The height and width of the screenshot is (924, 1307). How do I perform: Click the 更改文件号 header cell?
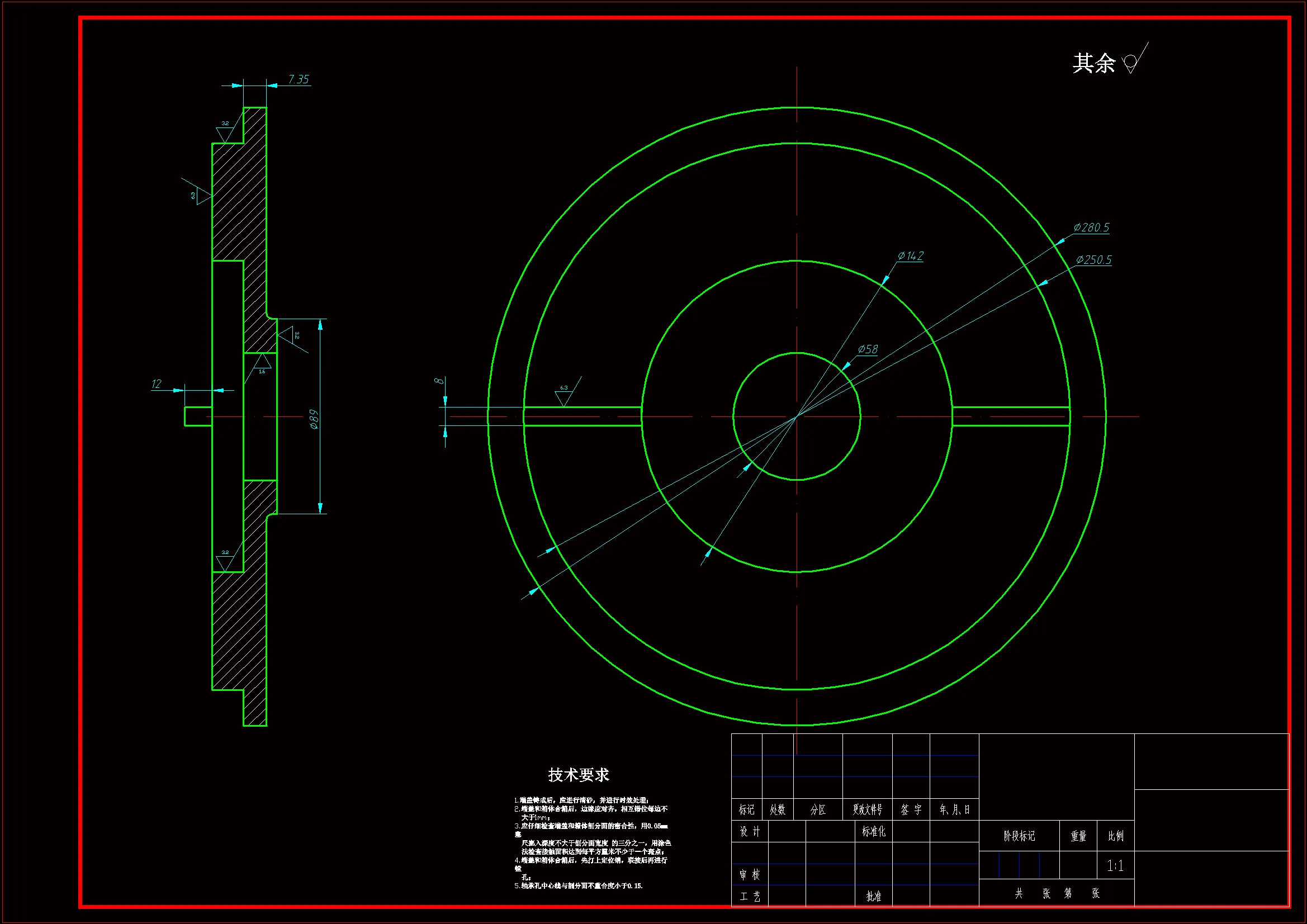coord(867,809)
